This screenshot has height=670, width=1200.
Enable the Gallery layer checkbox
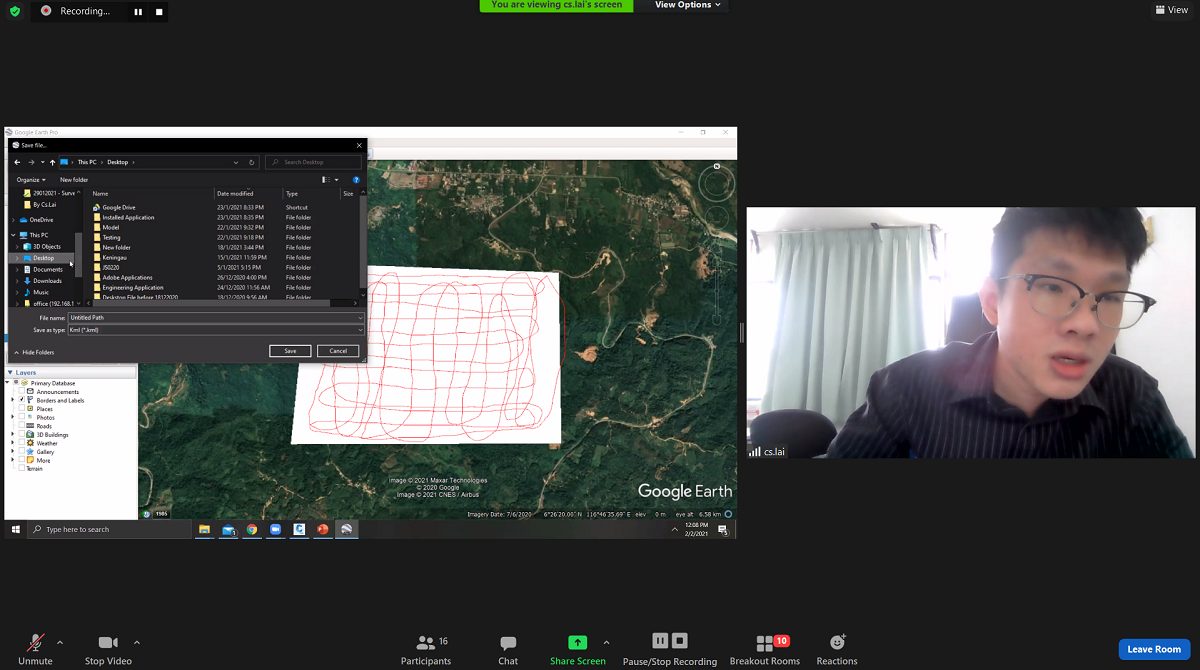[22, 452]
